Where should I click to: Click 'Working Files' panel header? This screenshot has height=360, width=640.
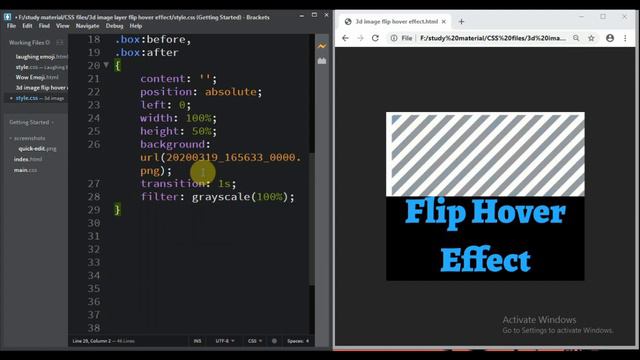[x=27, y=42]
